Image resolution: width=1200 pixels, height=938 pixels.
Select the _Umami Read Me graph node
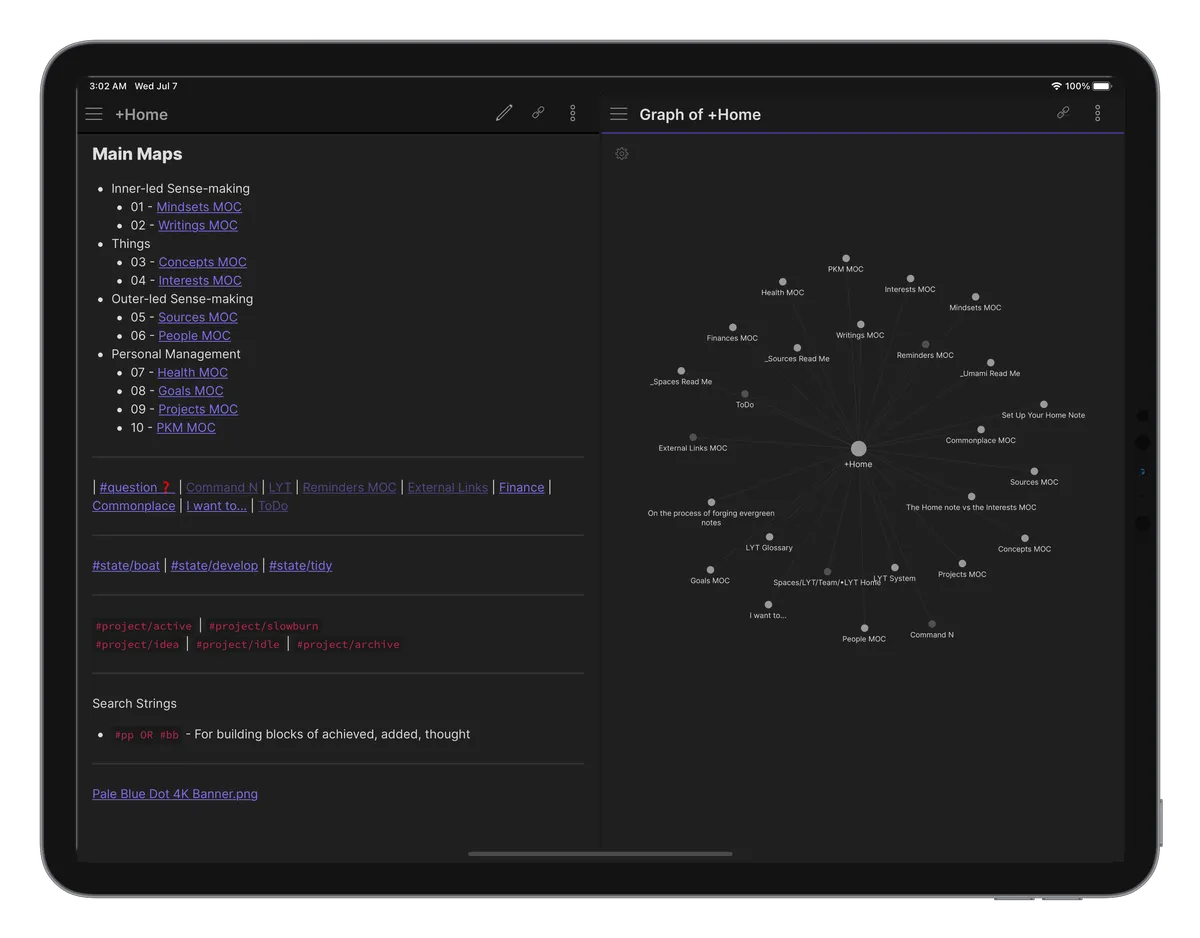[990, 363]
